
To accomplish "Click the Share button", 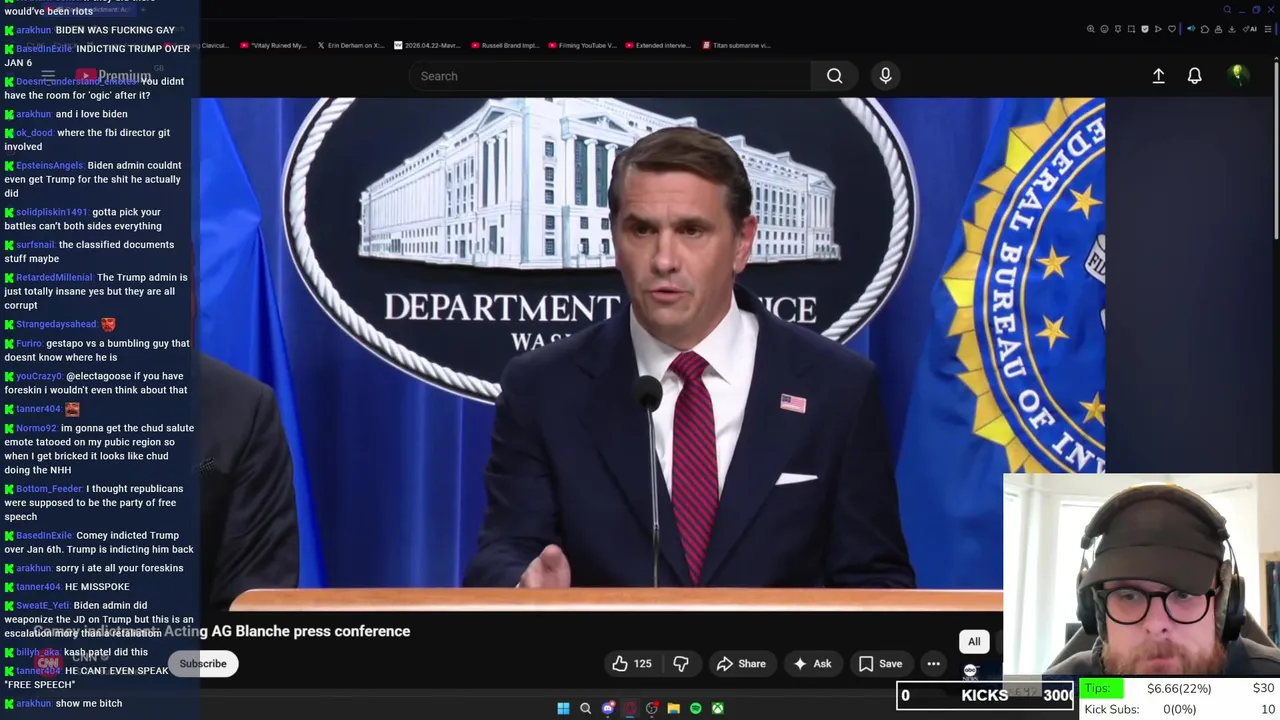I will coord(741,664).
